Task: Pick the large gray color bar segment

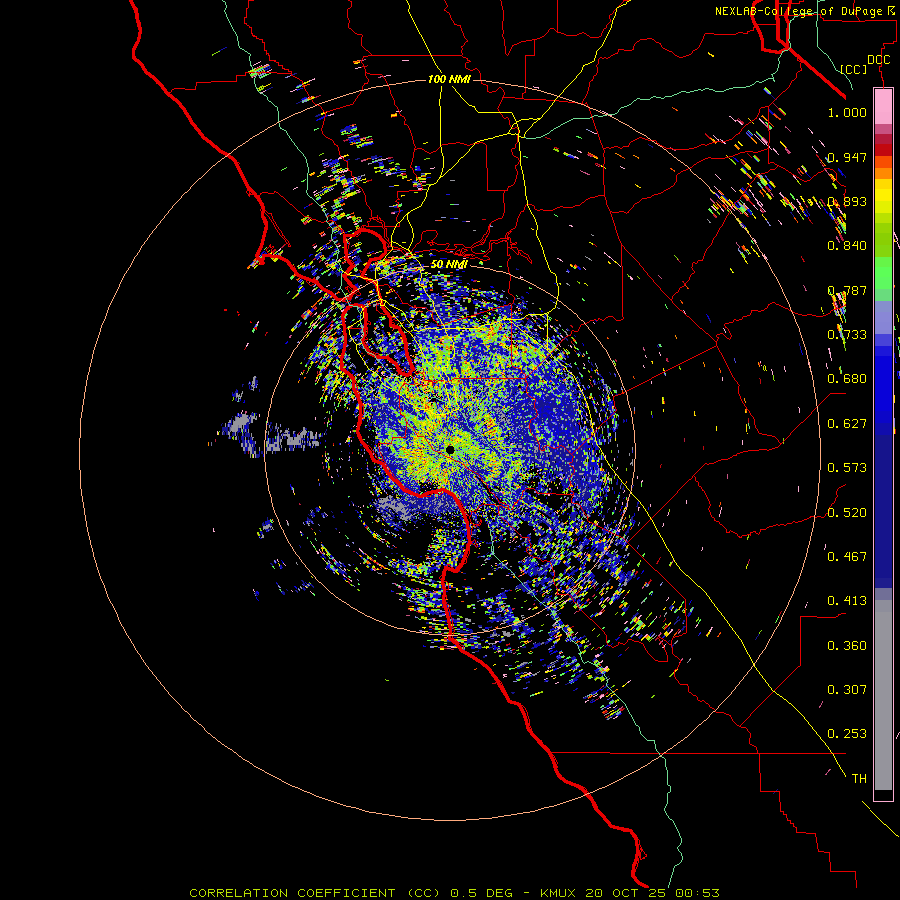Action: pos(883,695)
